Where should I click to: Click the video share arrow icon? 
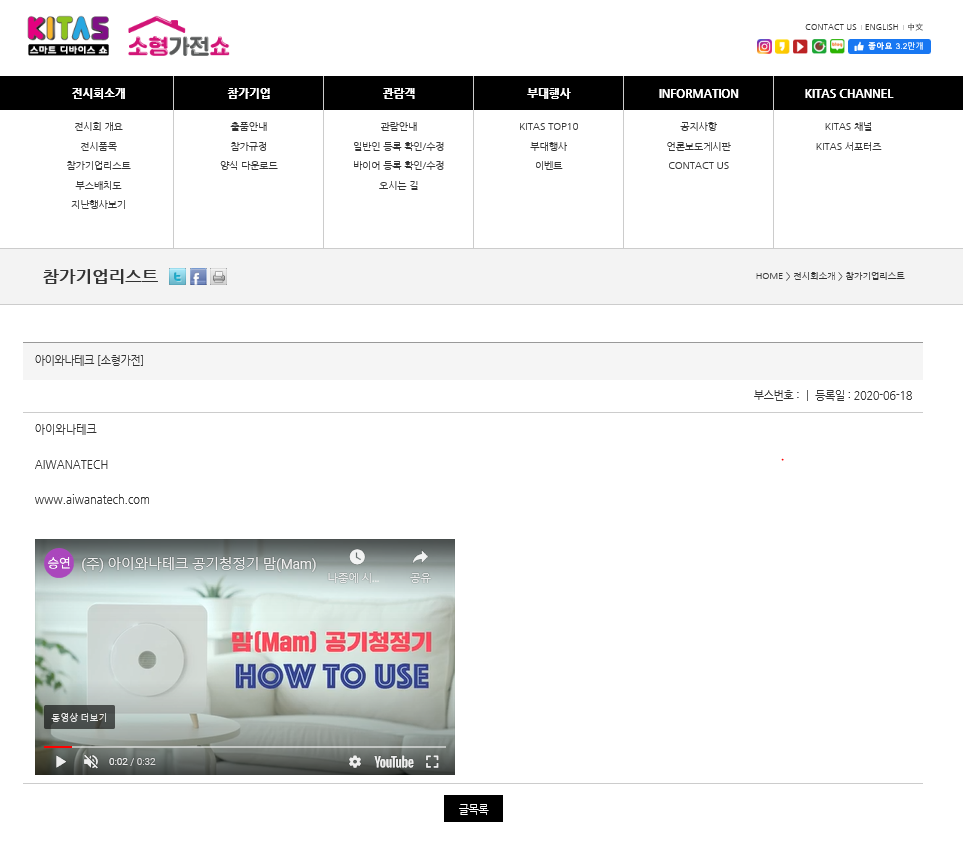click(420, 557)
